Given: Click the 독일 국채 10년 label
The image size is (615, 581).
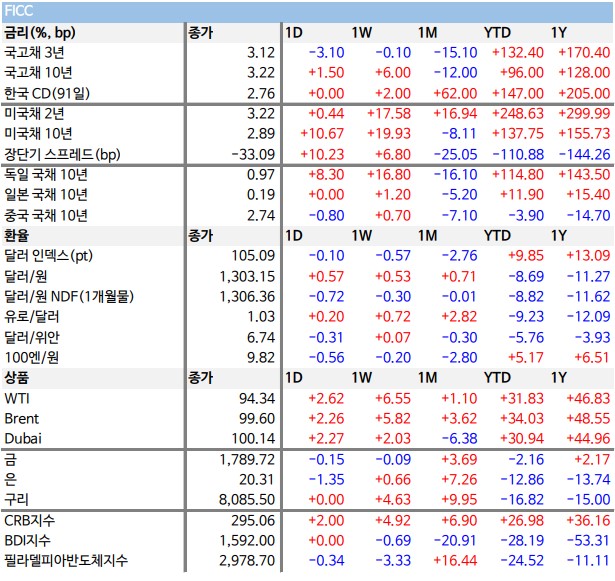Looking at the screenshot, I should click(46, 175).
